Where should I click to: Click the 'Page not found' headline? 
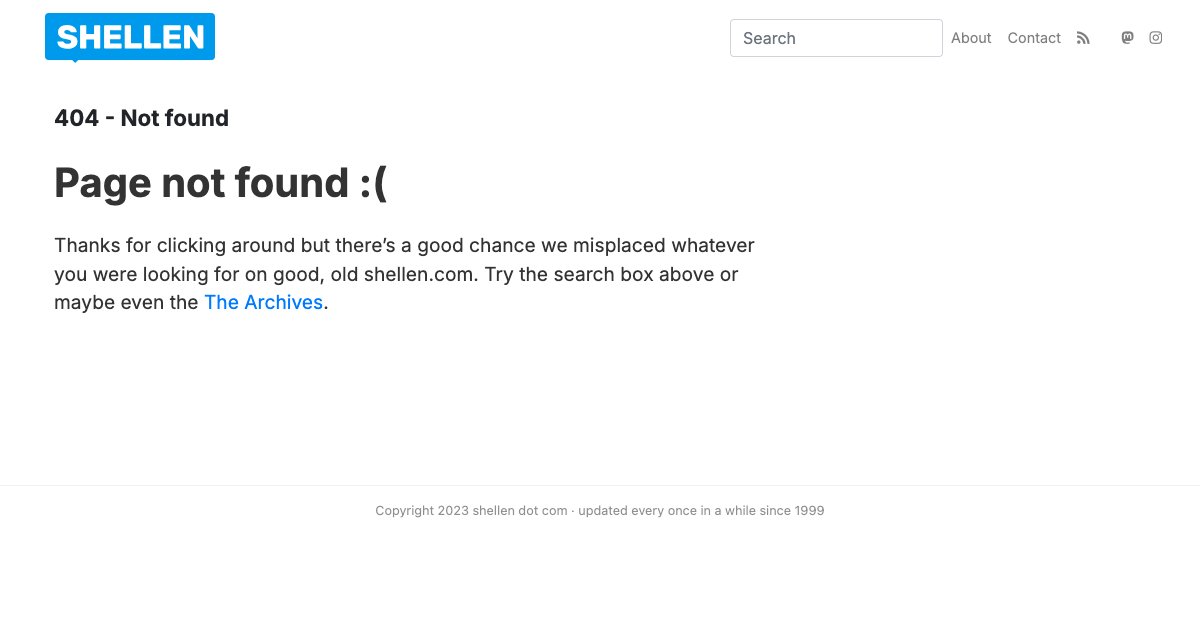pyautogui.click(x=200, y=183)
